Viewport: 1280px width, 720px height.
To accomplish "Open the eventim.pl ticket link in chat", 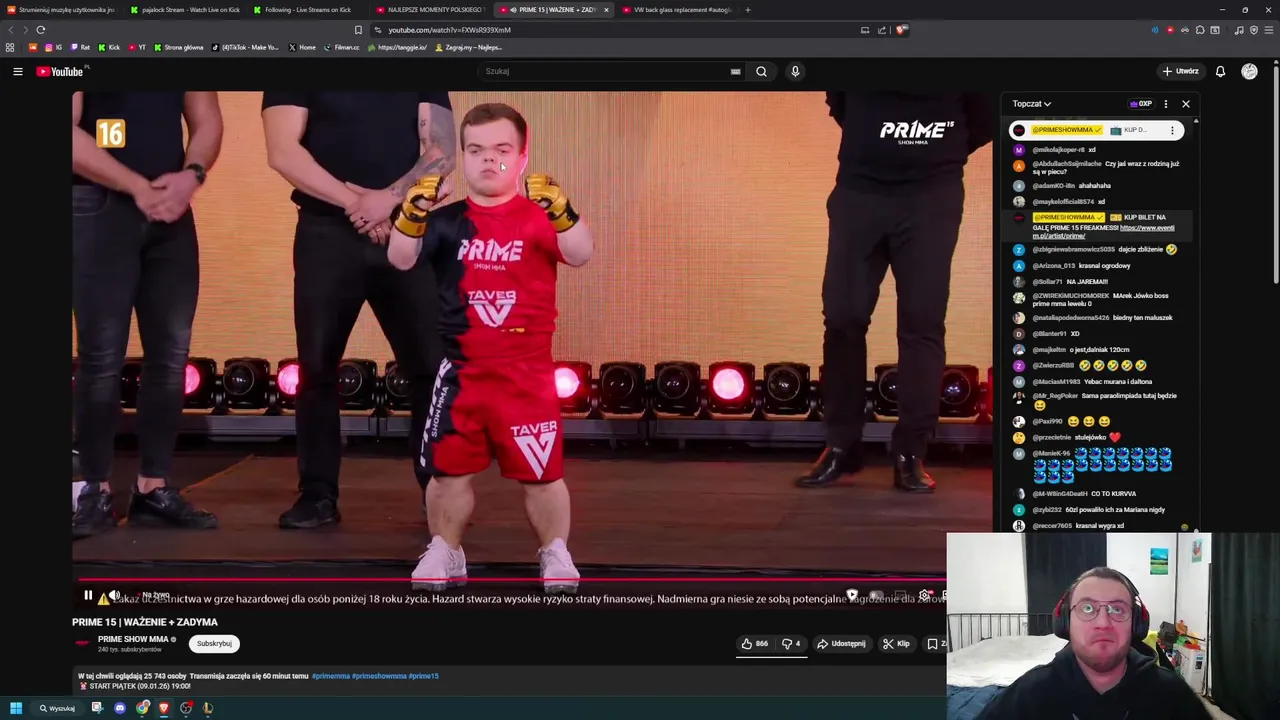I will tap(1104, 232).
